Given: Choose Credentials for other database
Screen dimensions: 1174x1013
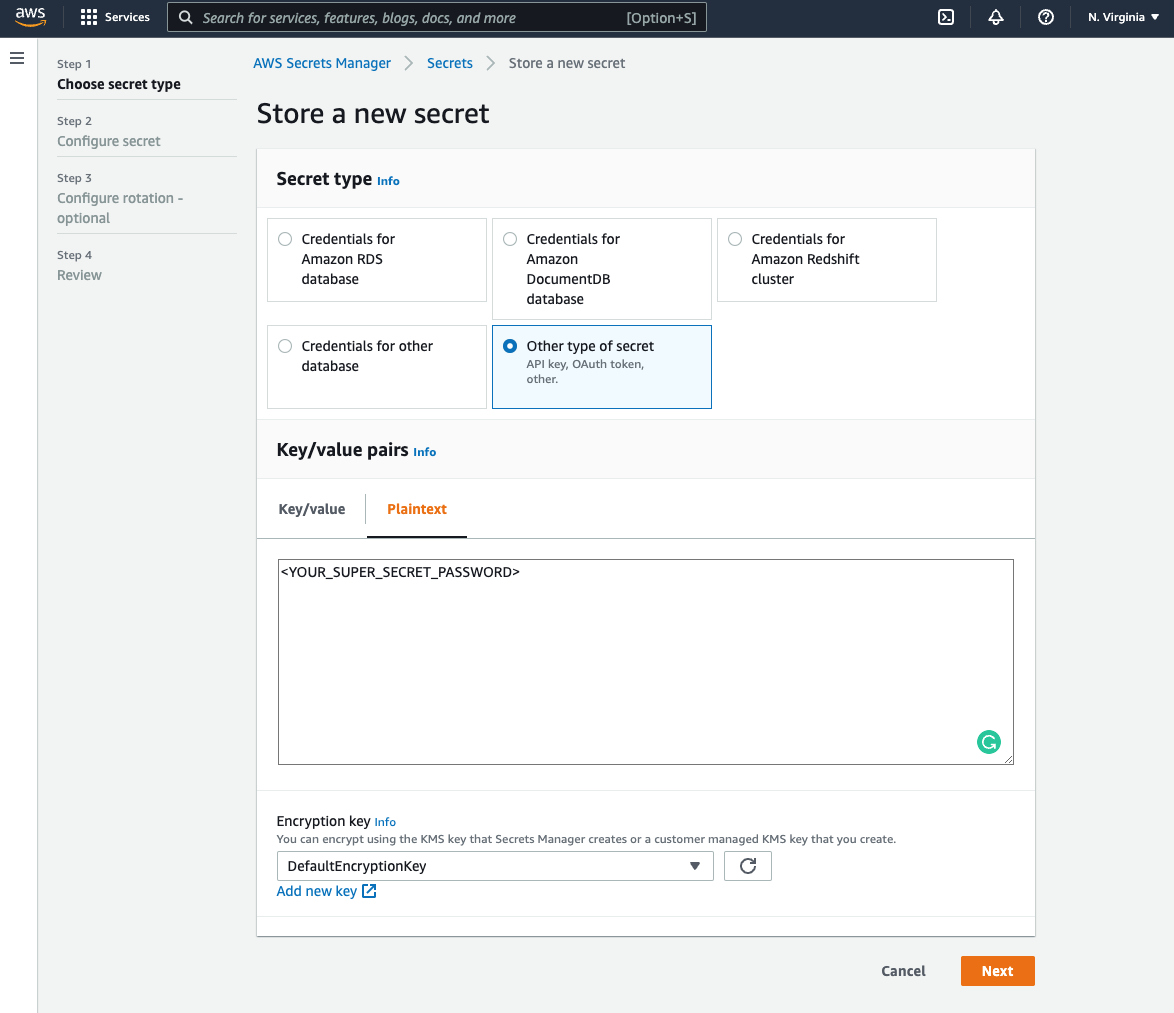Looking at the screenshot, I should [285, 346].
